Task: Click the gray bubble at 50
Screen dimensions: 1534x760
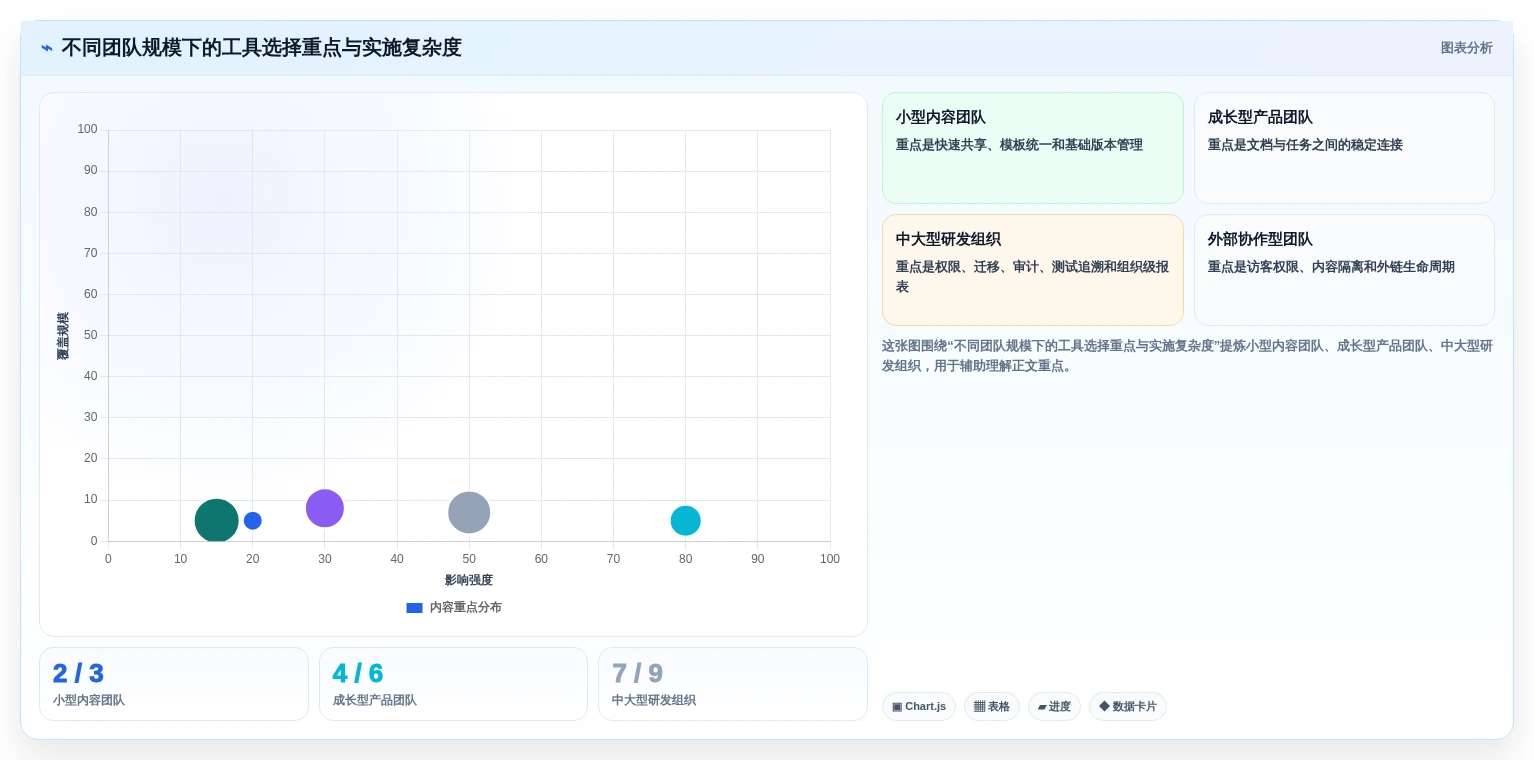Action: coord(469,512)
